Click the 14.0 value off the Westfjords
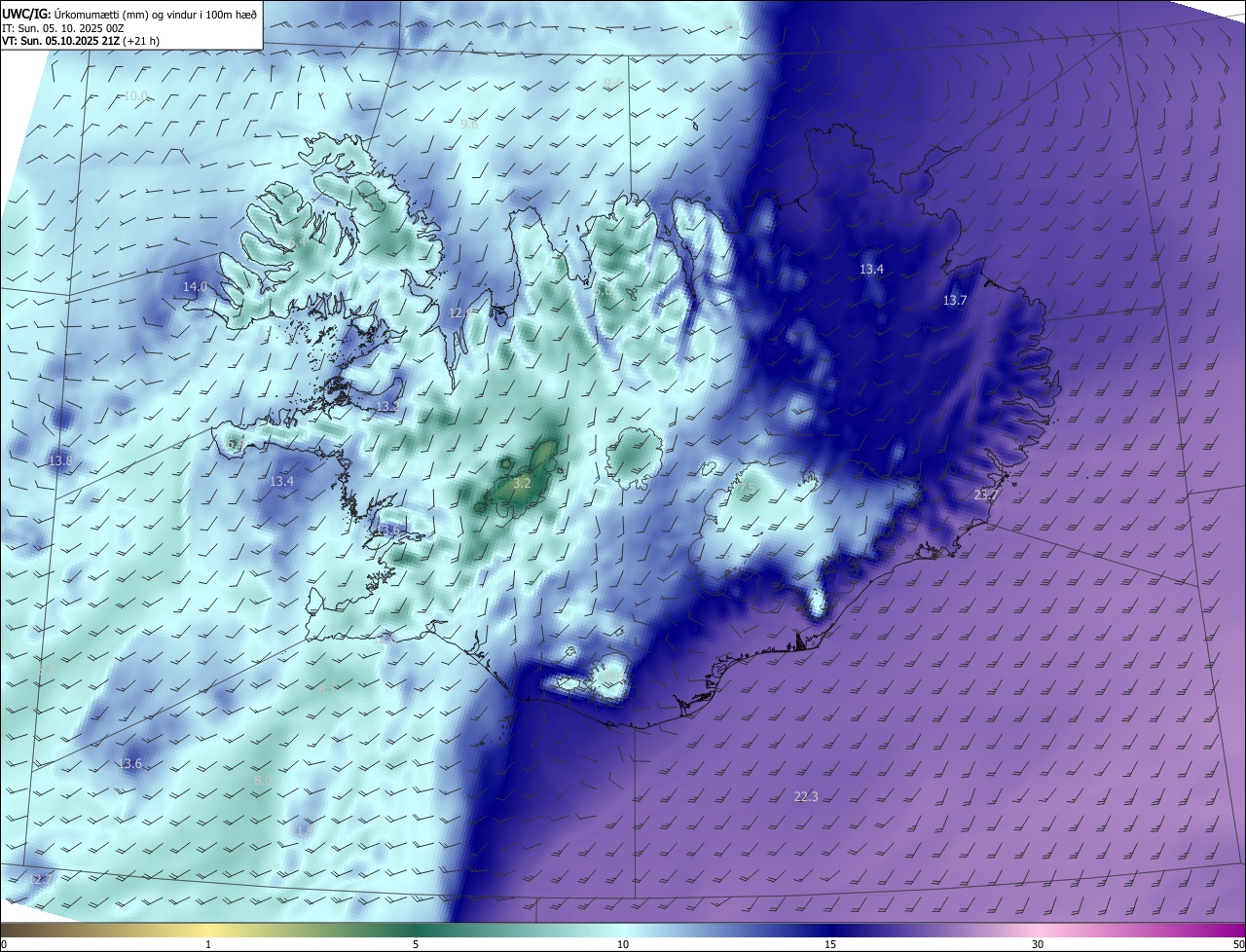This screenshot has width=1246, height=952. coord(195,286)
